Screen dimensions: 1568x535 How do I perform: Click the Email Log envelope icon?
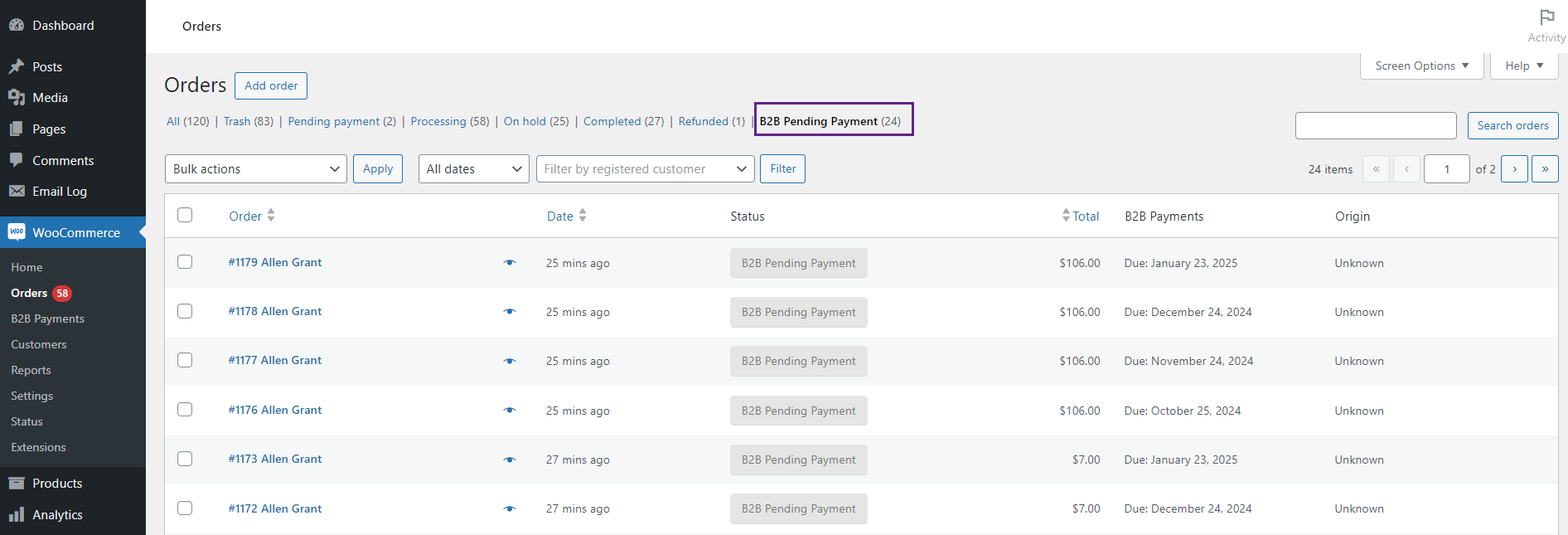pos(17,191)
